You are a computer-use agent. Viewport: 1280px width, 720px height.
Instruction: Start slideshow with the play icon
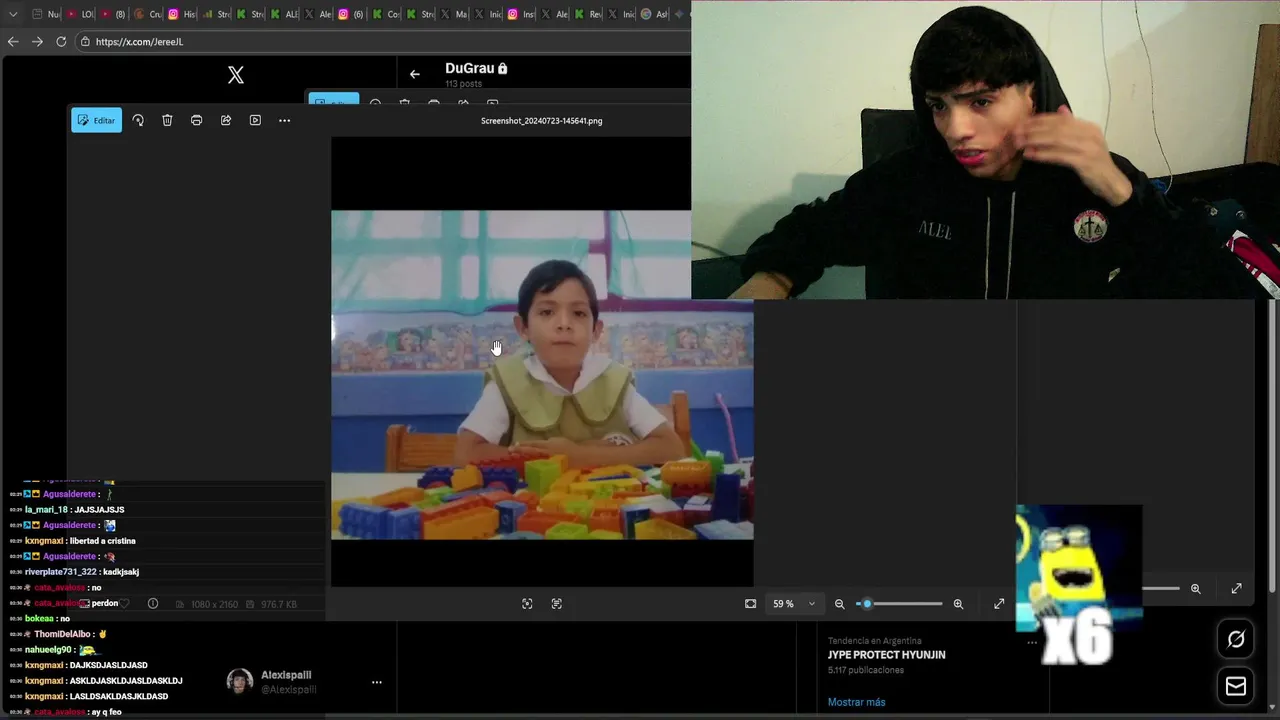[255, 120]
